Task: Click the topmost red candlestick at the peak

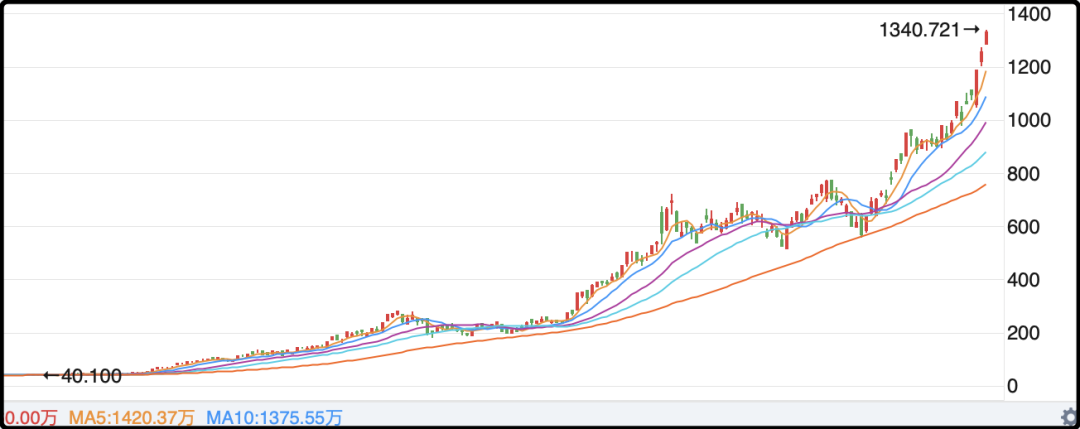Action: 986,37
